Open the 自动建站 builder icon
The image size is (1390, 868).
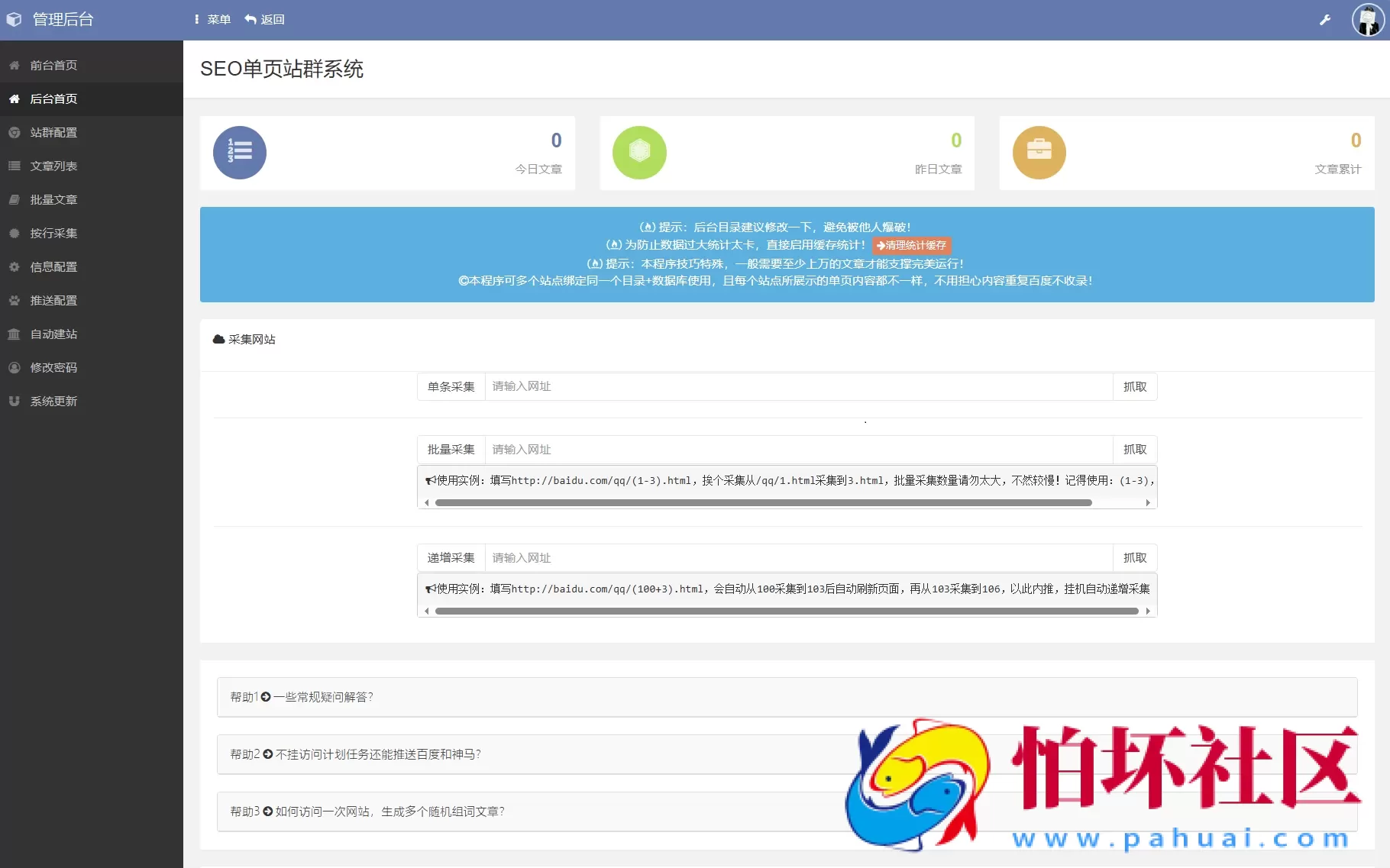[14, 334]
